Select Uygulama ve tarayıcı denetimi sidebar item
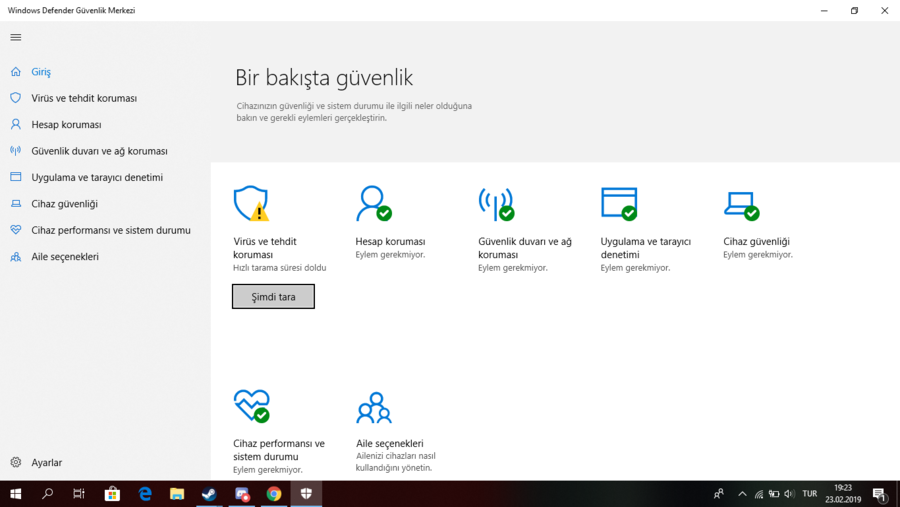900x507 pixels. coord(97,177)
